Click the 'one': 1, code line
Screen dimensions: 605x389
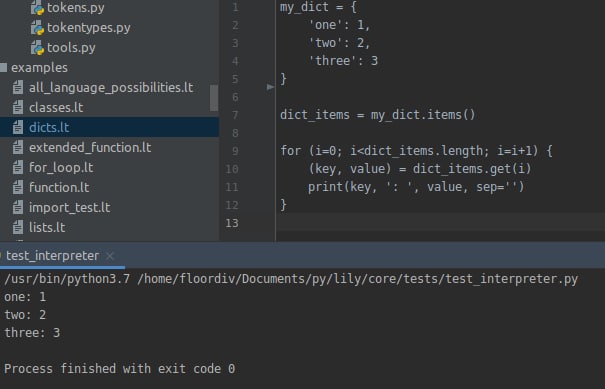coord(339,25)
